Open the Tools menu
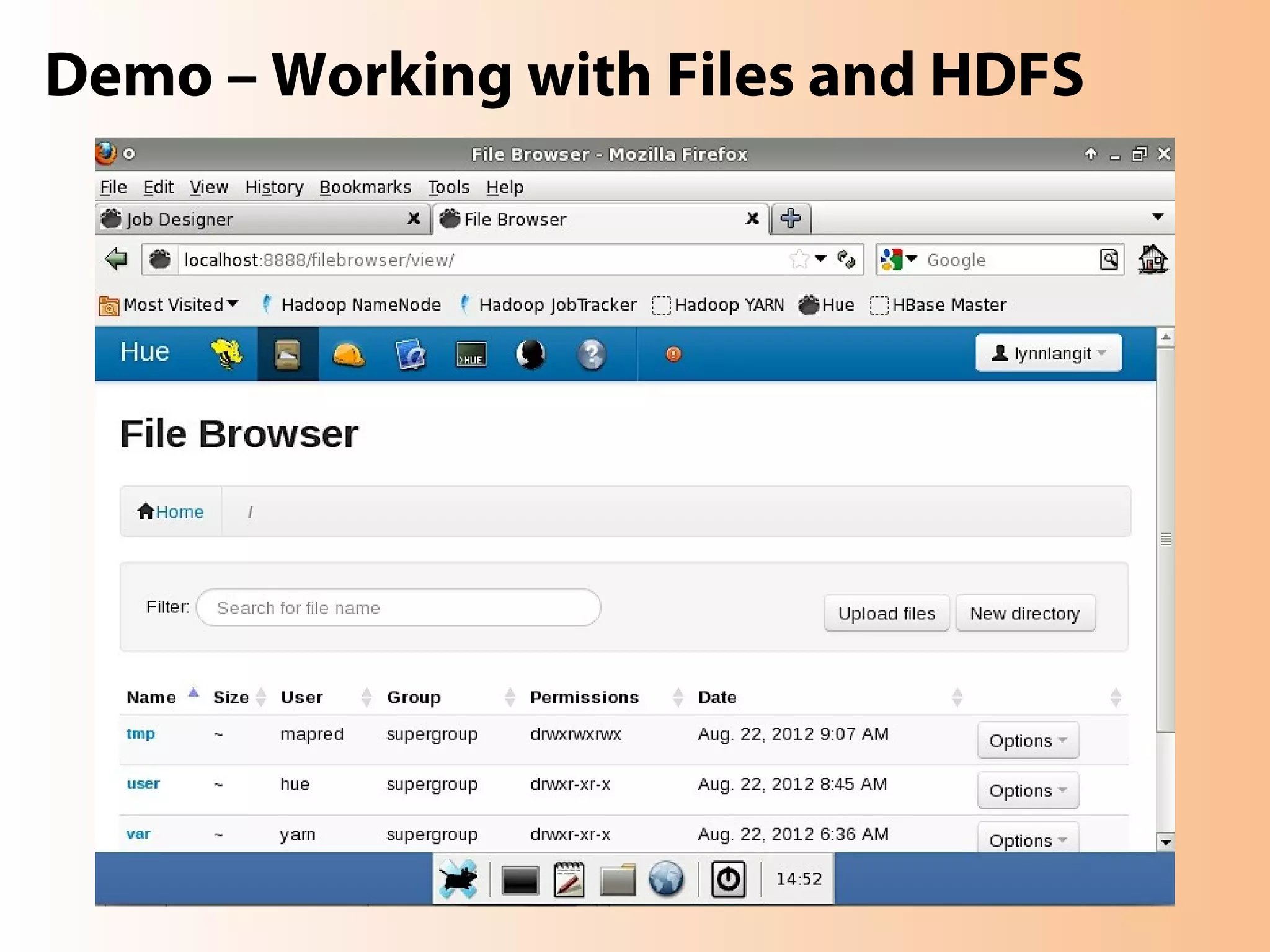 tap(448, 187)
